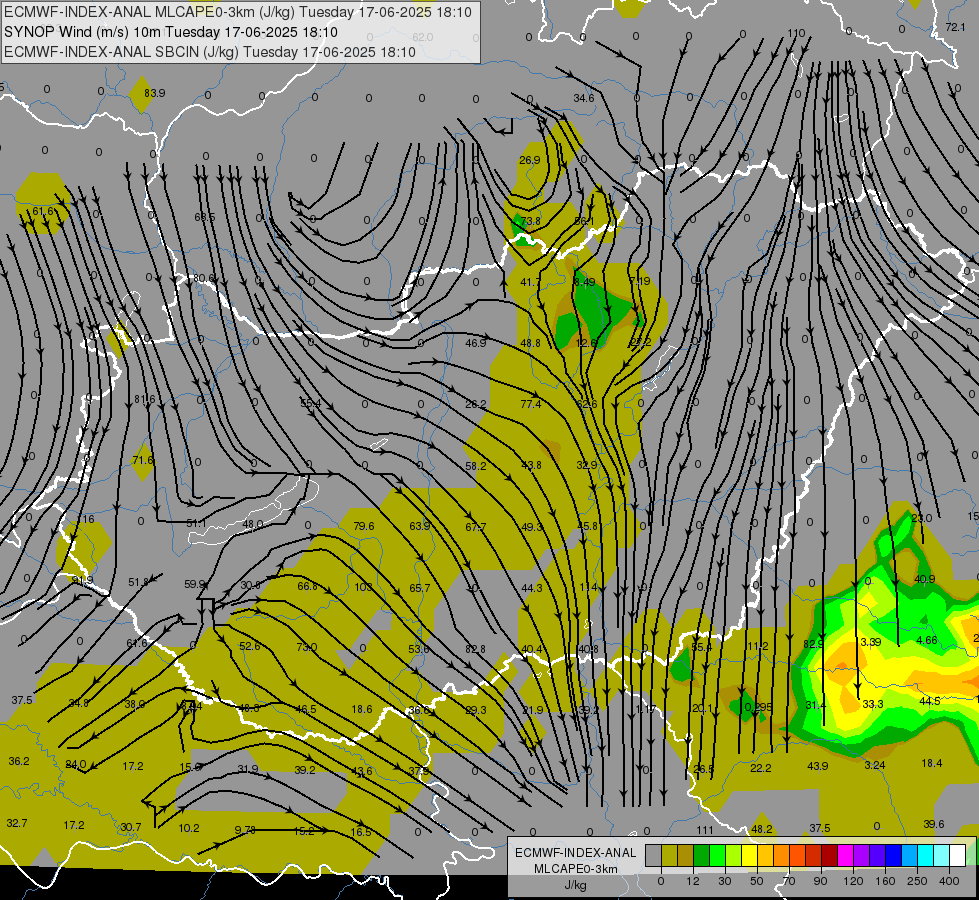Click the gray swatch left of 0
Screen dimensions: 979x900
[653, 856]
